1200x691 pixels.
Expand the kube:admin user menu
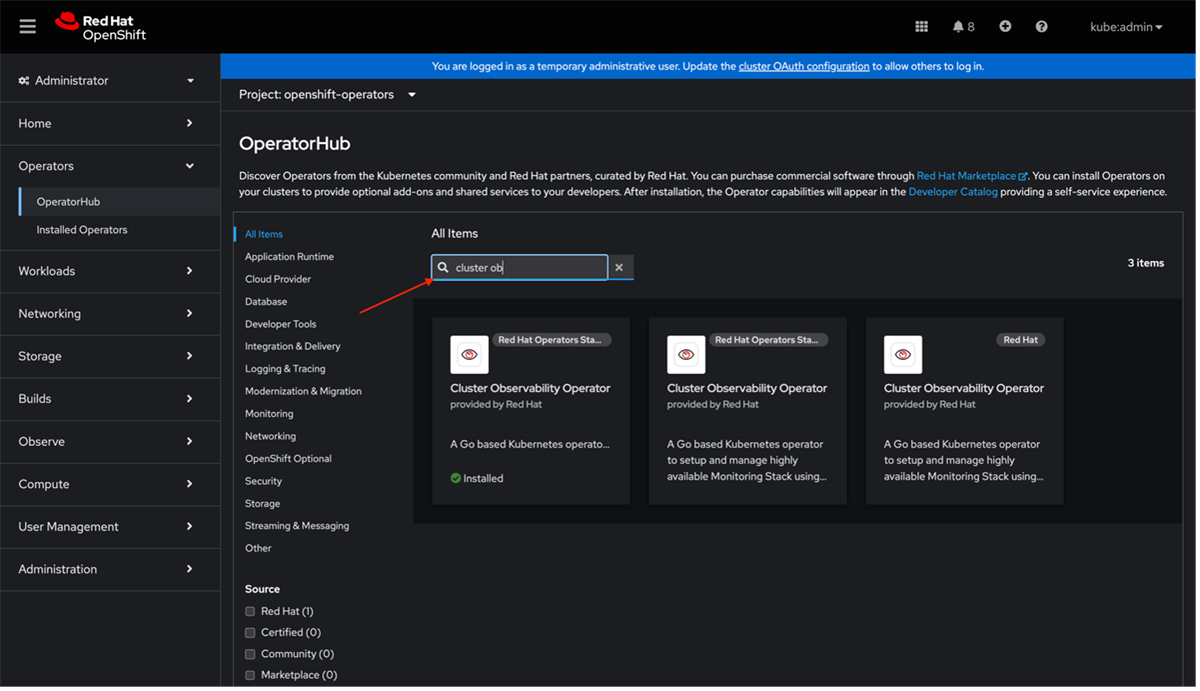pyautogui.click(x=1126, y=27)
